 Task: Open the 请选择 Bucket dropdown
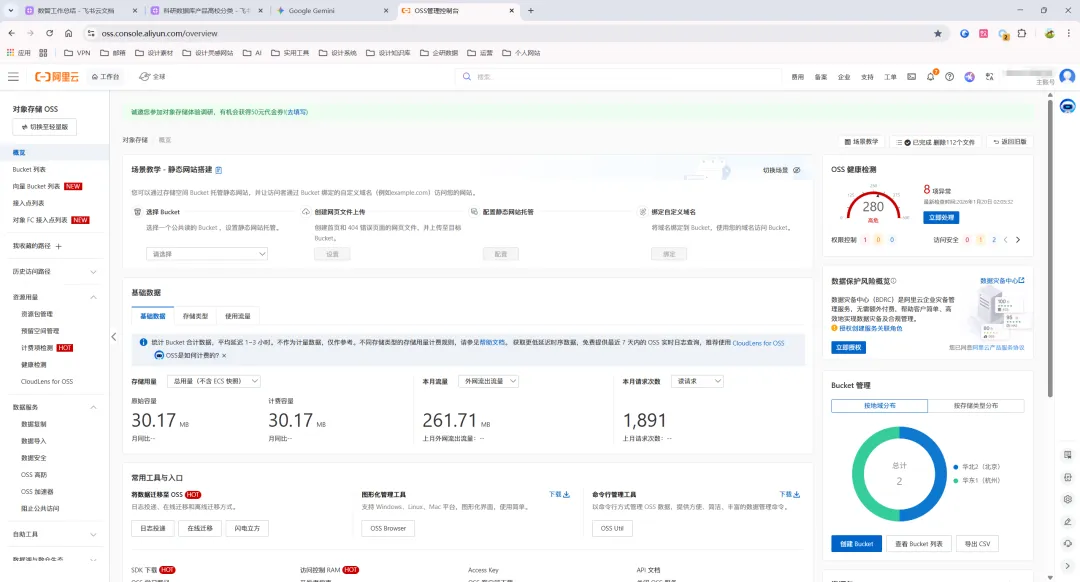(207, 254)
